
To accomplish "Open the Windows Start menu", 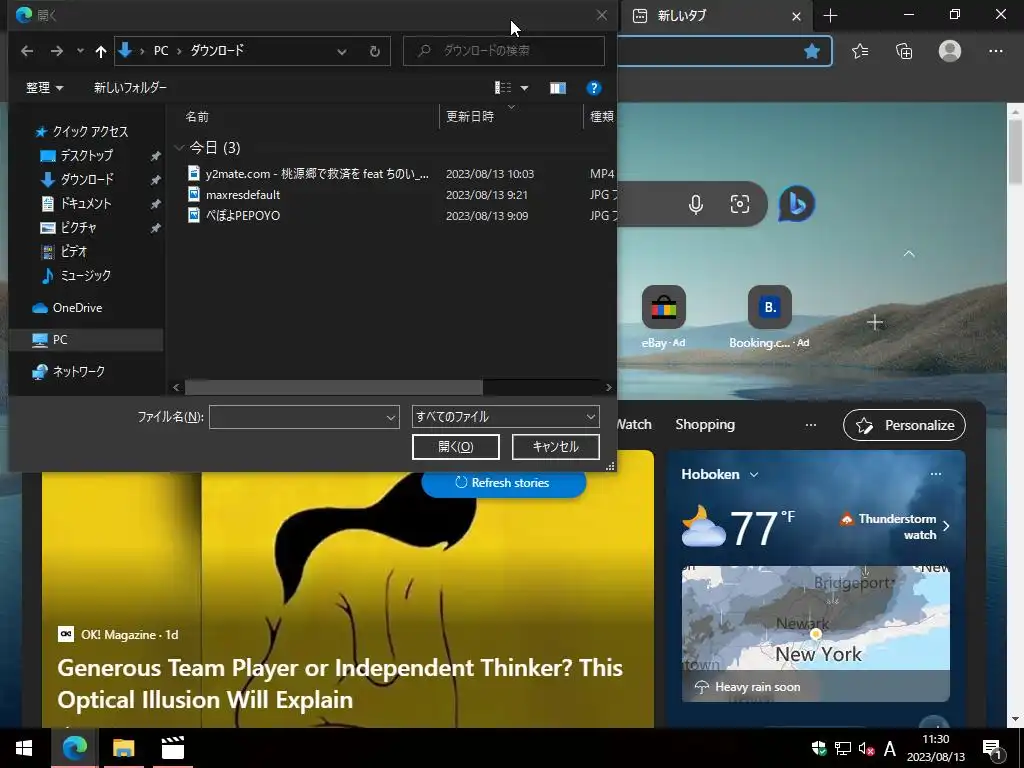I will [x=24, y=748].
